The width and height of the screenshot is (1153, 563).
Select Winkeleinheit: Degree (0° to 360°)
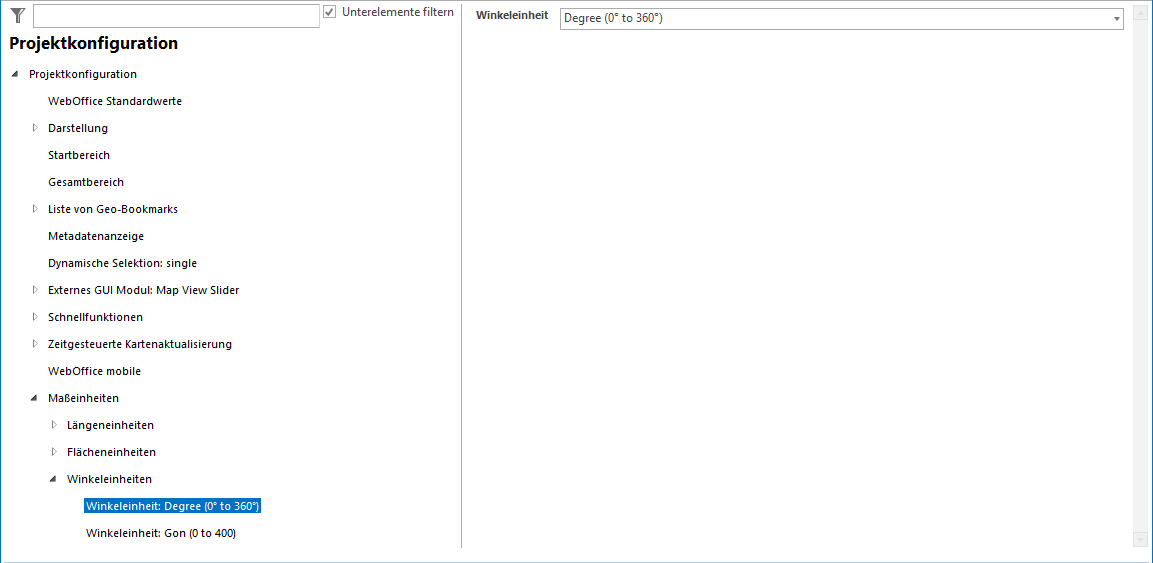point(173,506)
